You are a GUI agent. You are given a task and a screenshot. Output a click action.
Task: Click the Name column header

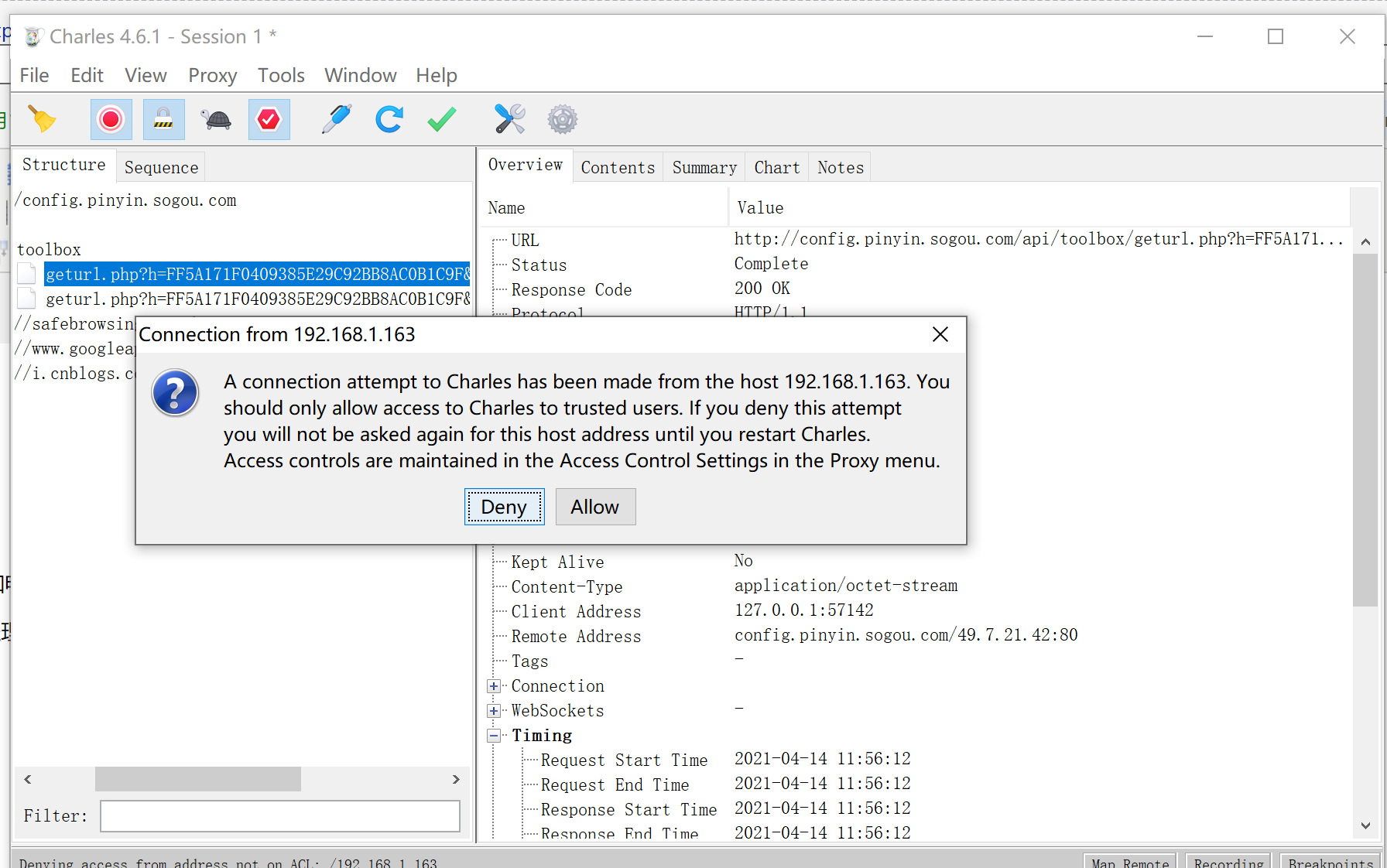click(604, 208)
